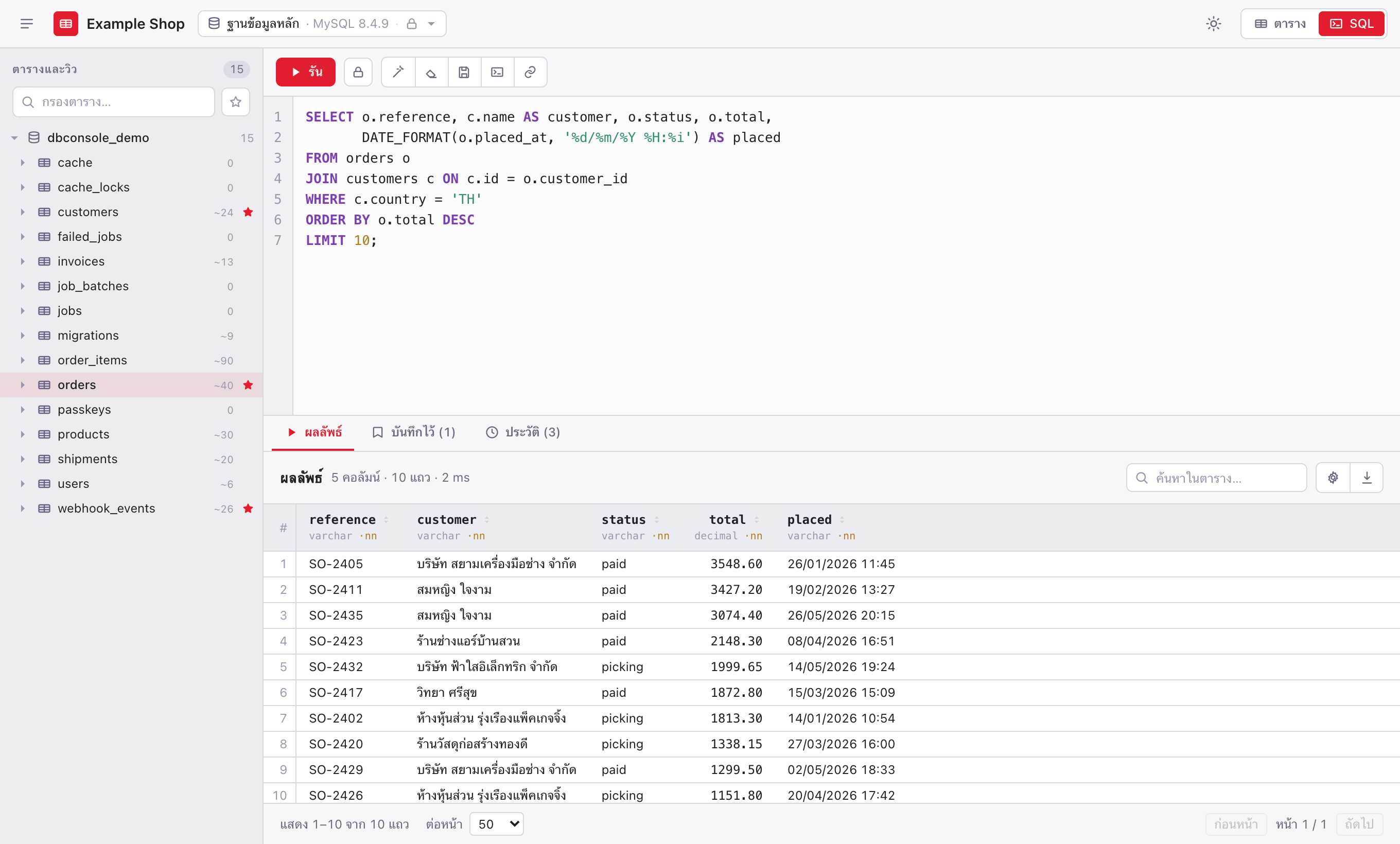Sort by the status column arrows

[x=657, y=520]
